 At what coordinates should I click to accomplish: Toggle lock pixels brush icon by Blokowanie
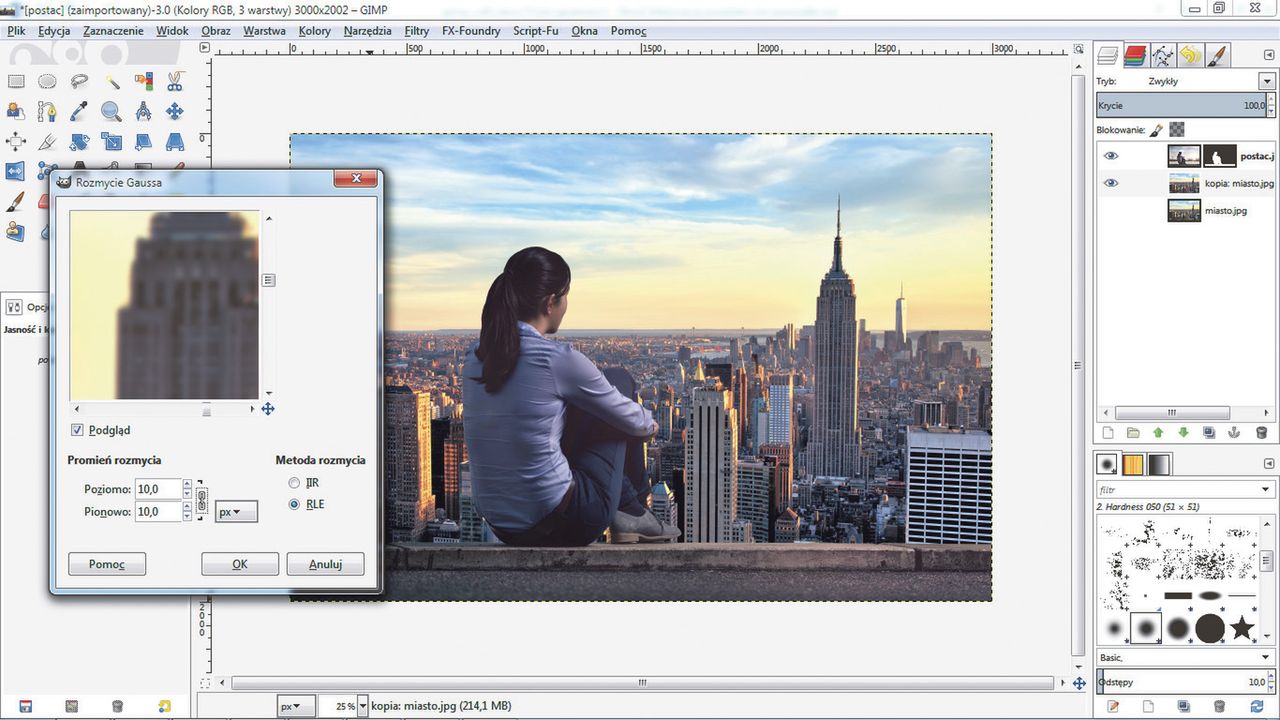(1156, 129)
